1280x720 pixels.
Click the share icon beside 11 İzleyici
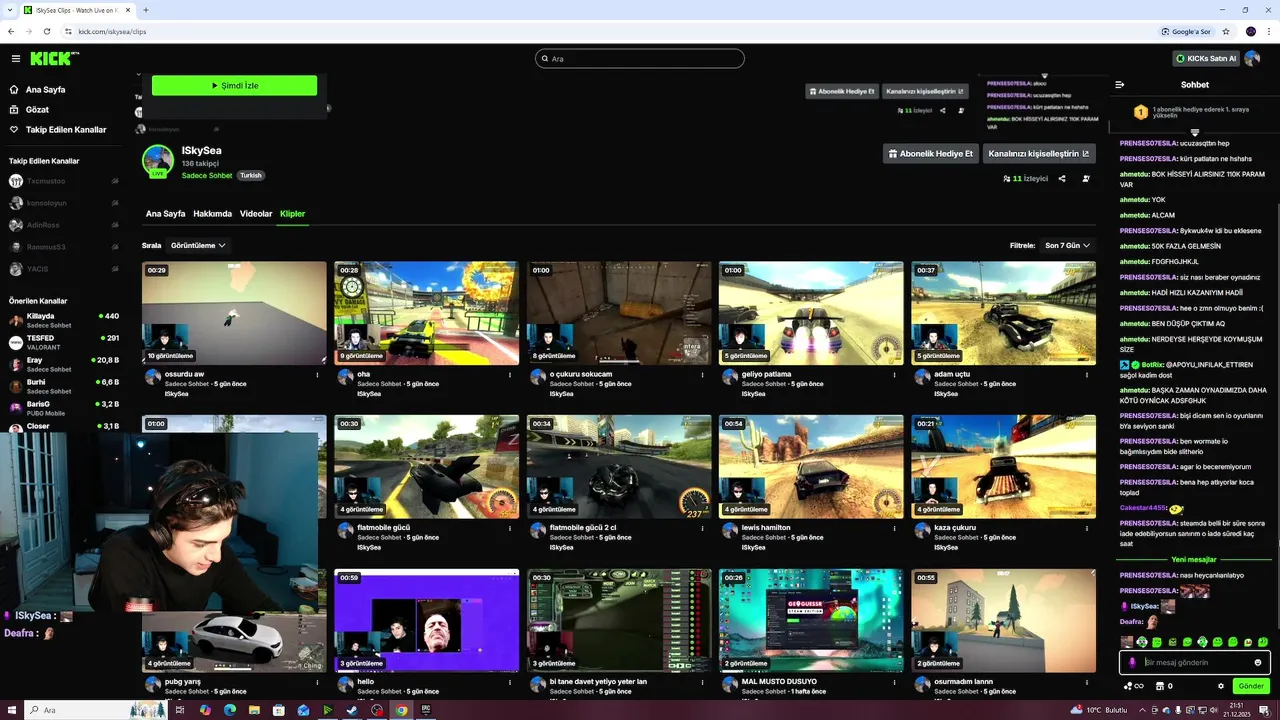(1062, 179)
